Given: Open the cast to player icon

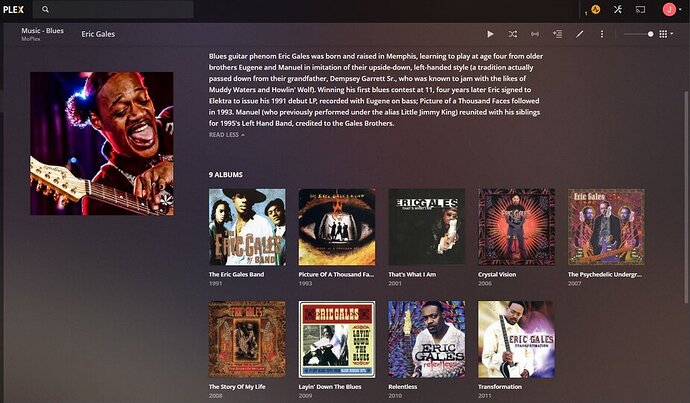Looking at the screenshot, I should click(x=640, y=9).
